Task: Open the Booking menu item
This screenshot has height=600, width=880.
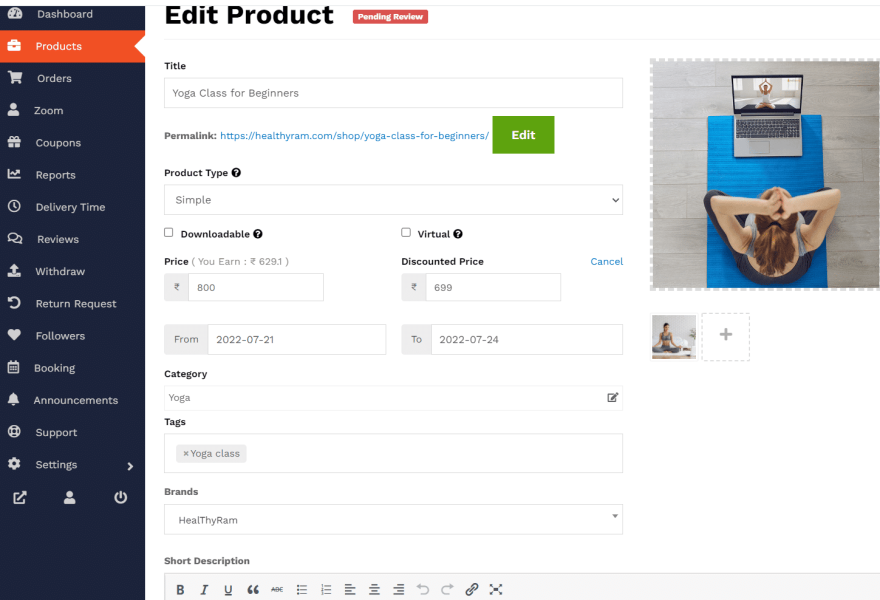Action: coord(72,368)
